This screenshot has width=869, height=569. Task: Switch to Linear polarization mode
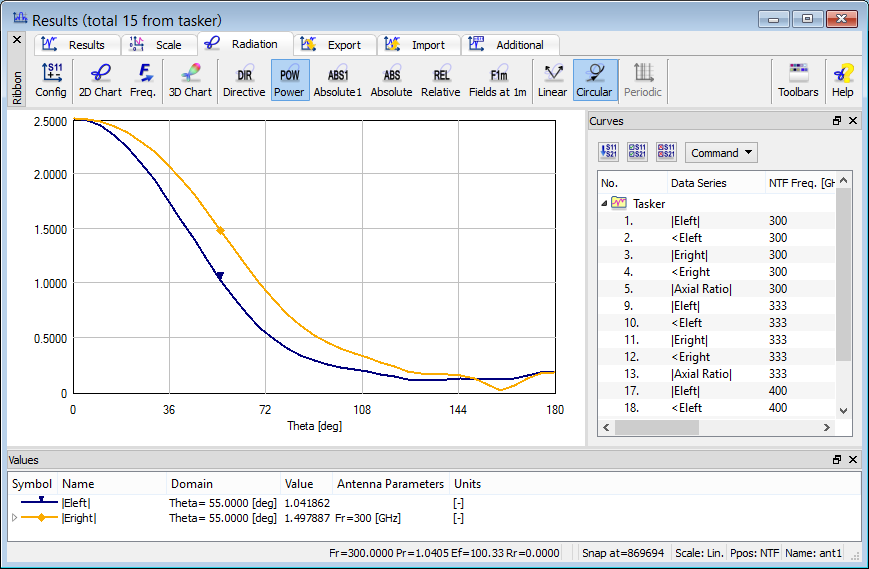(552, 80)
